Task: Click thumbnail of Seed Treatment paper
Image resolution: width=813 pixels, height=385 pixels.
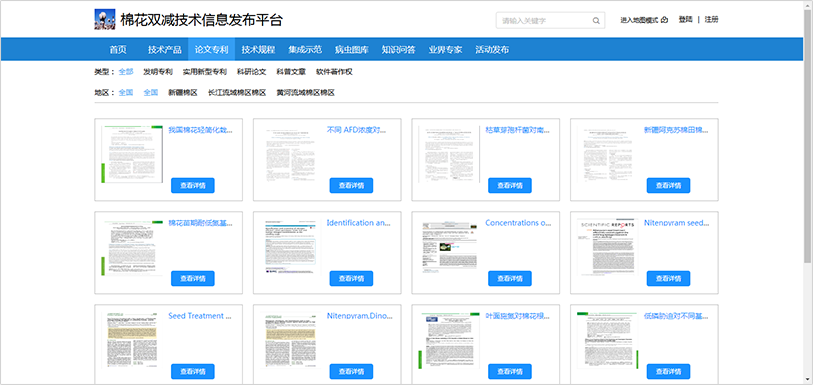Action: pos(132,340)
